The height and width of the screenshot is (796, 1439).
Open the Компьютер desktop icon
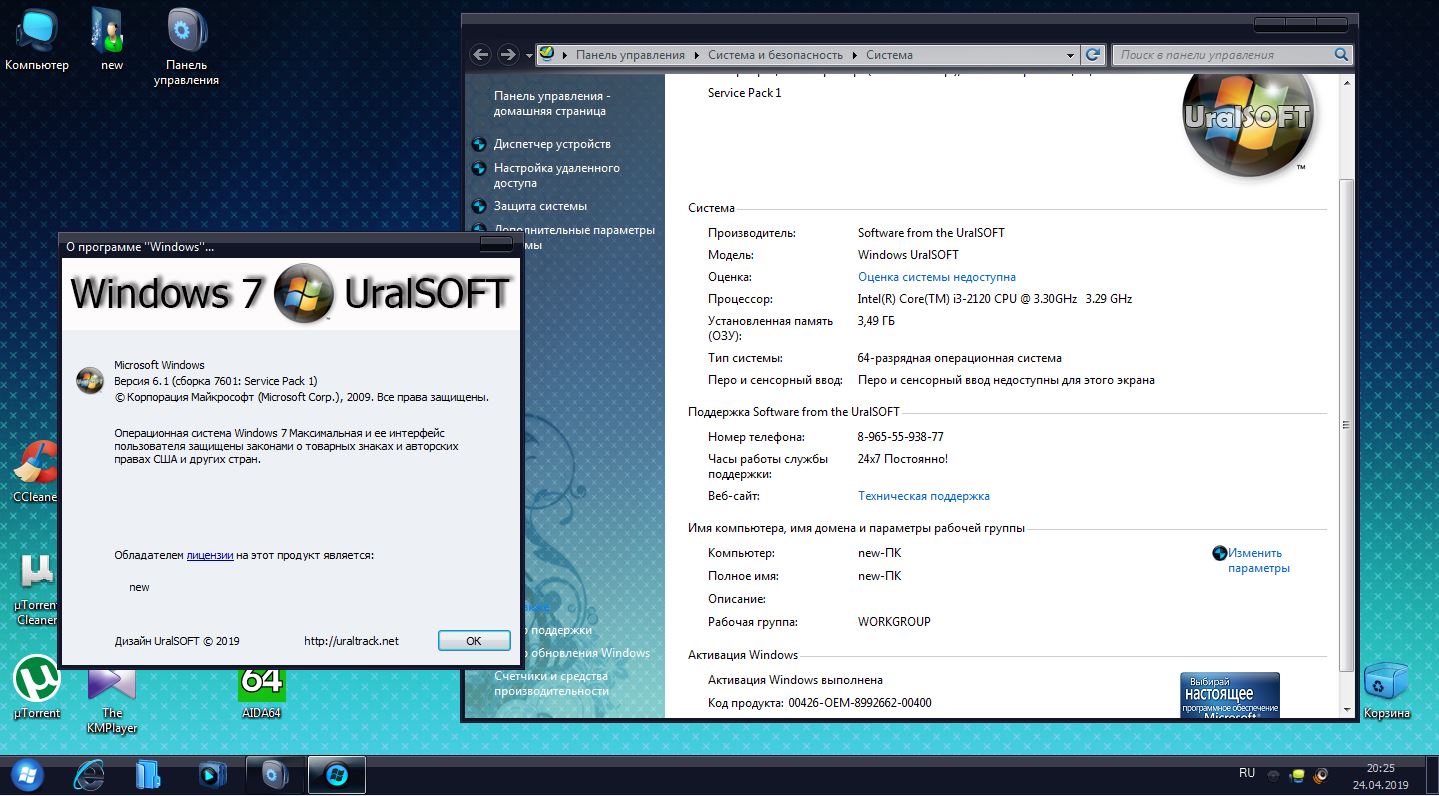pyautogui.click(x=37, y=40)
